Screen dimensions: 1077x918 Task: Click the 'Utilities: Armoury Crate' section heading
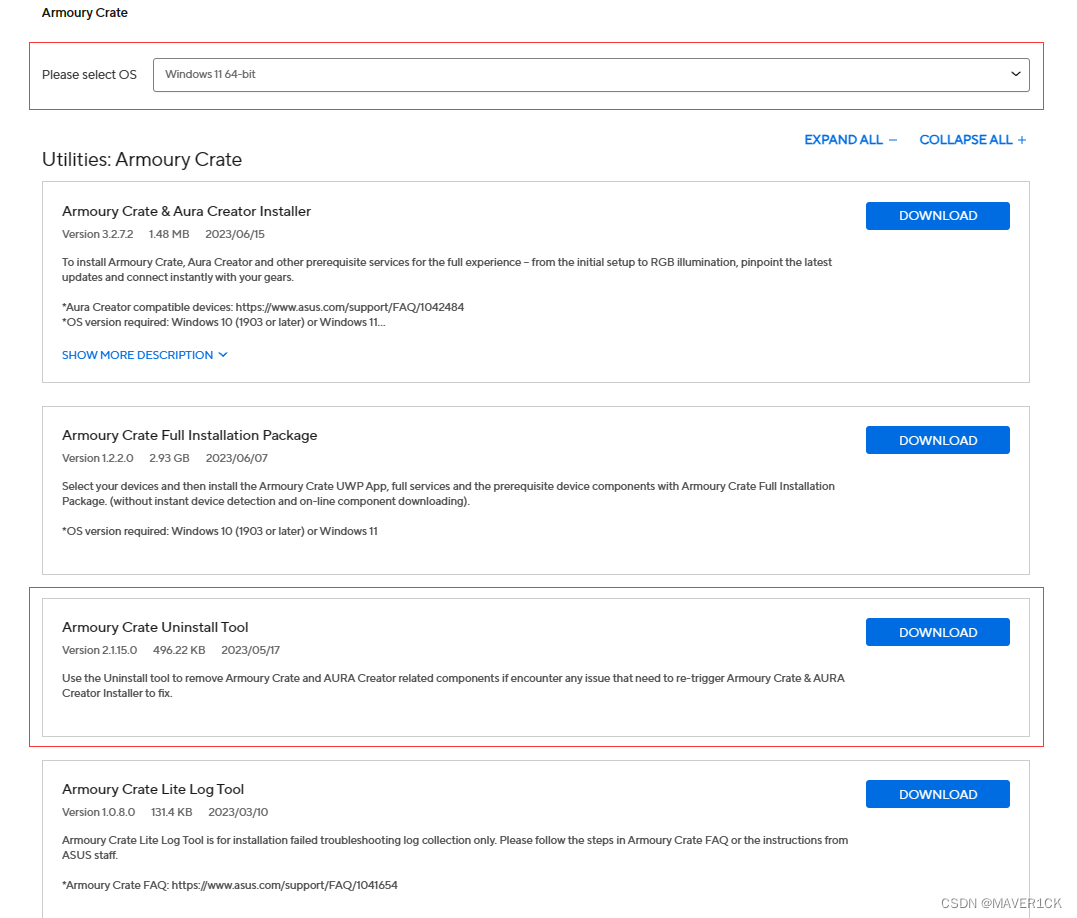pos(142,159)
